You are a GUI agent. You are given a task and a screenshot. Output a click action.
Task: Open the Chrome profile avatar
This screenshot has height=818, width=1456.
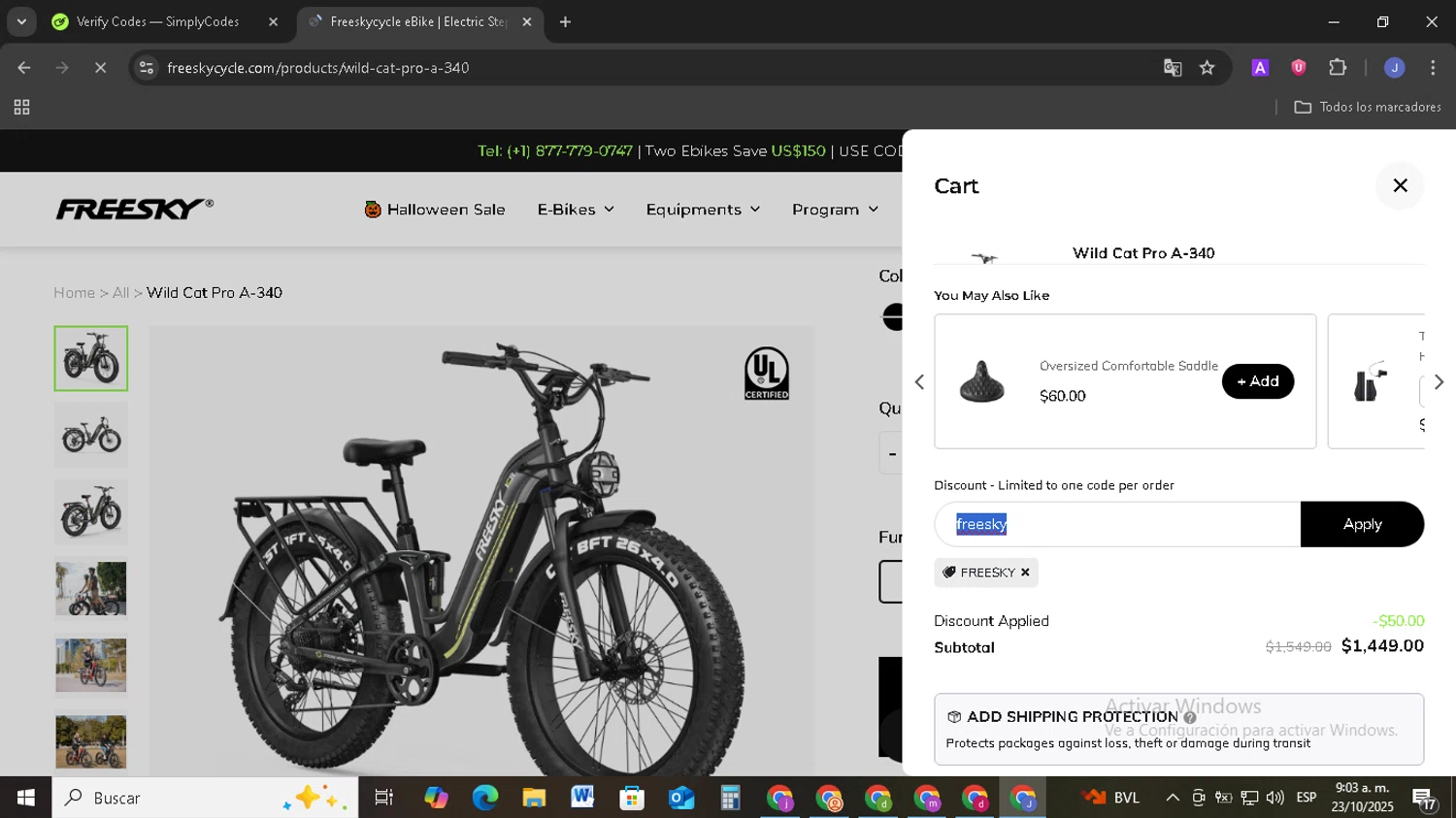pyautogui.click(x=1395, y=68)
